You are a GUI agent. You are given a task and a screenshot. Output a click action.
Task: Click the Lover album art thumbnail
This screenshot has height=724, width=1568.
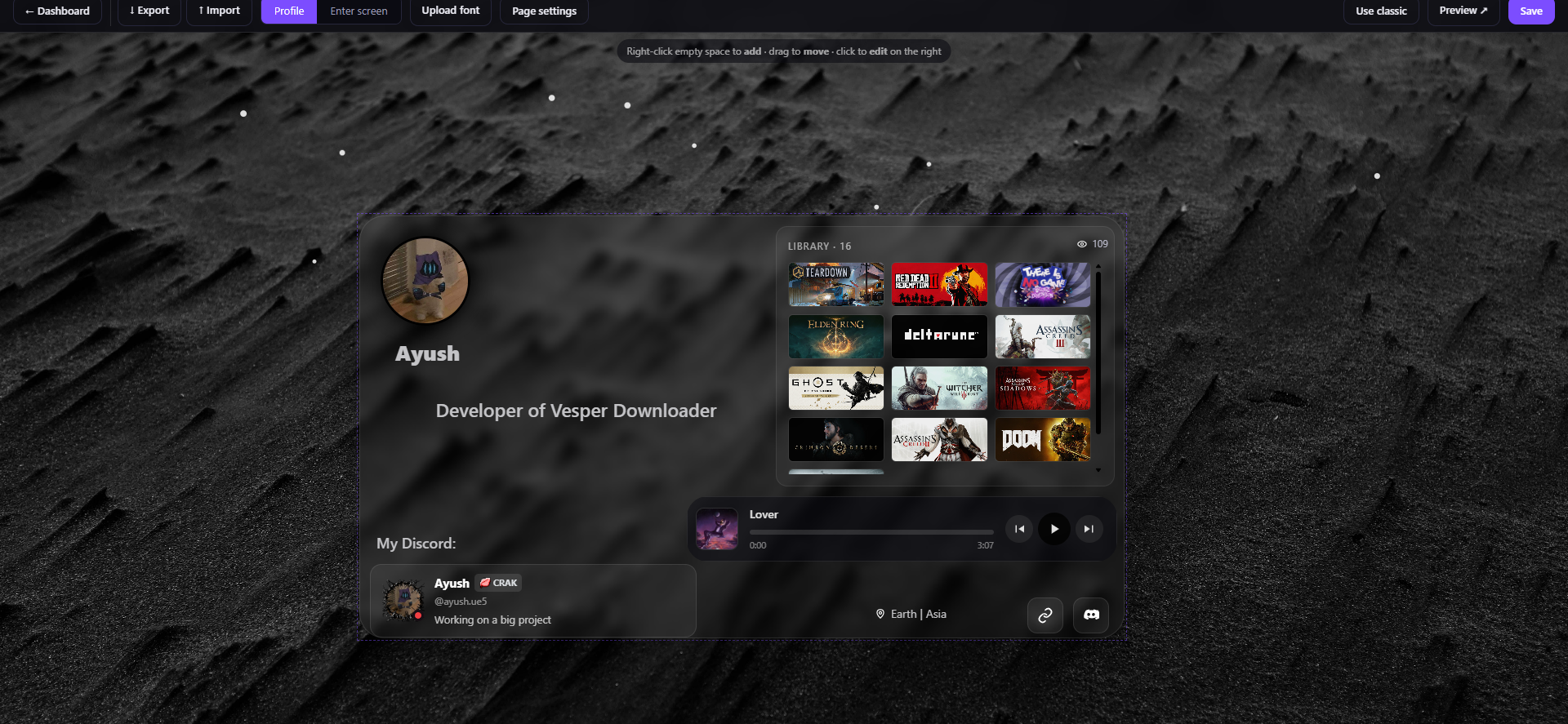pos(717,529)
